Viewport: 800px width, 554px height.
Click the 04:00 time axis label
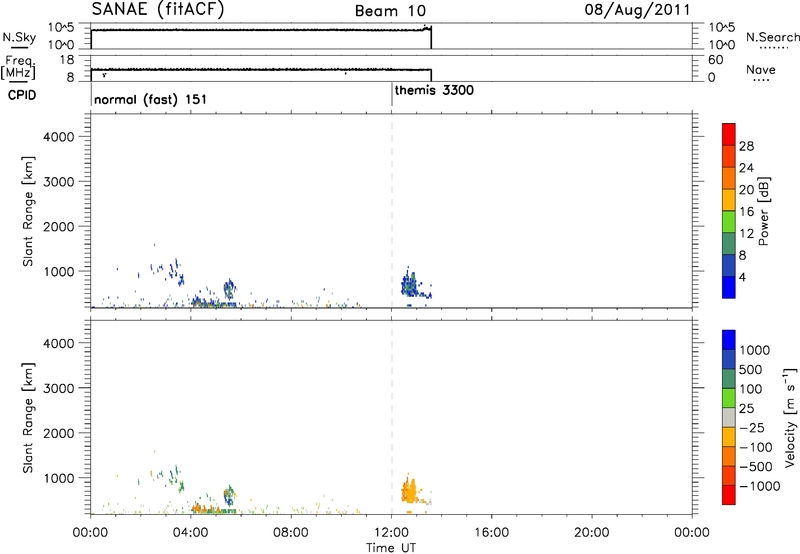[x=191, y=533]
